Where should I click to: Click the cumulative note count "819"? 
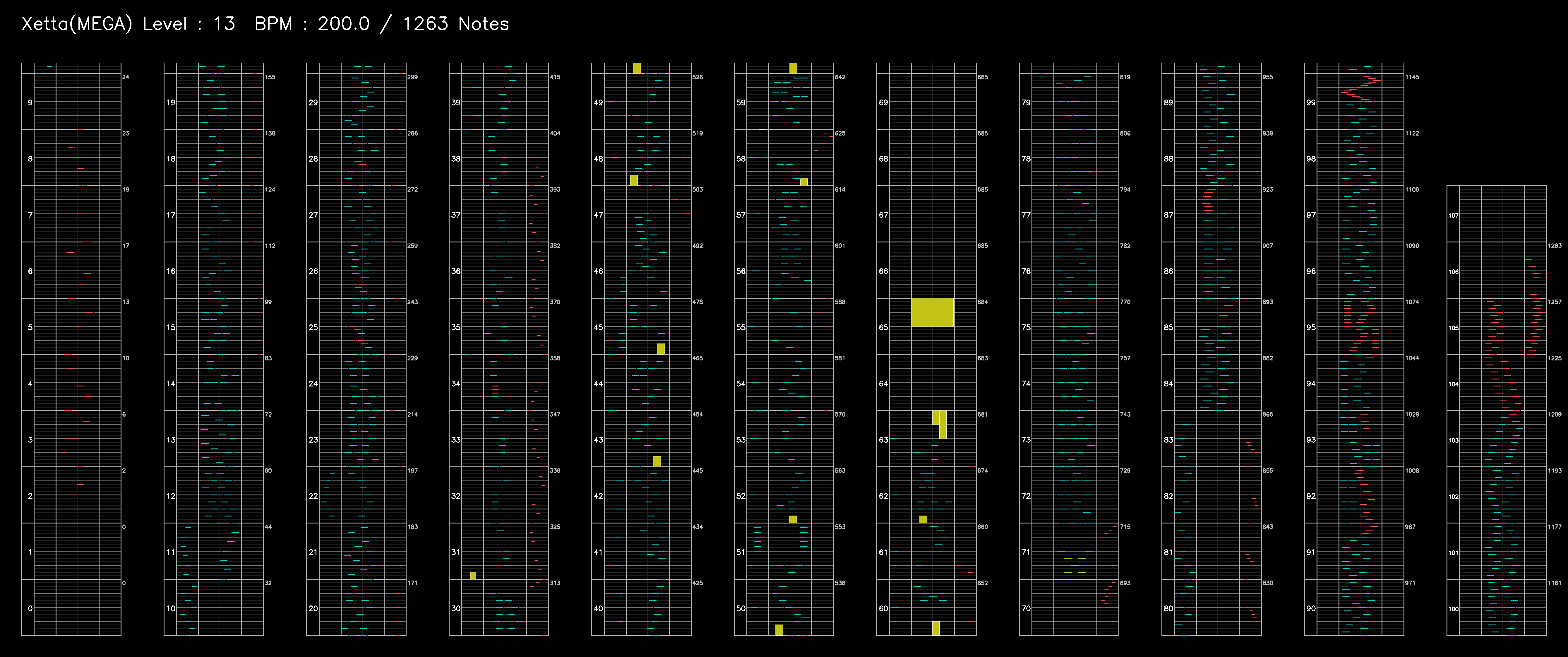[x=1125, y=77]
